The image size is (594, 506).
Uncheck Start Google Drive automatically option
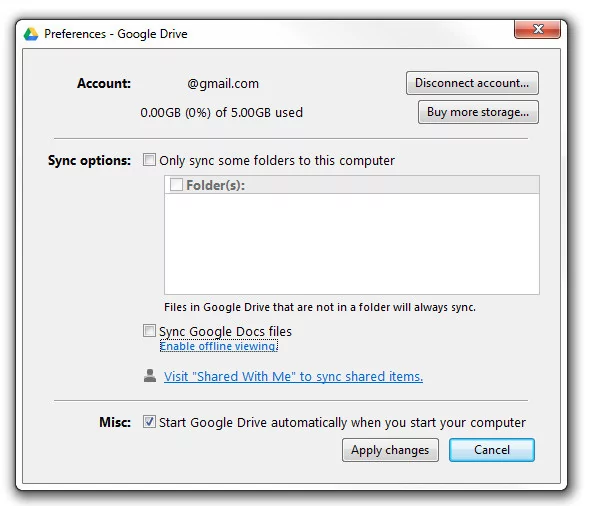pos(149,422)
